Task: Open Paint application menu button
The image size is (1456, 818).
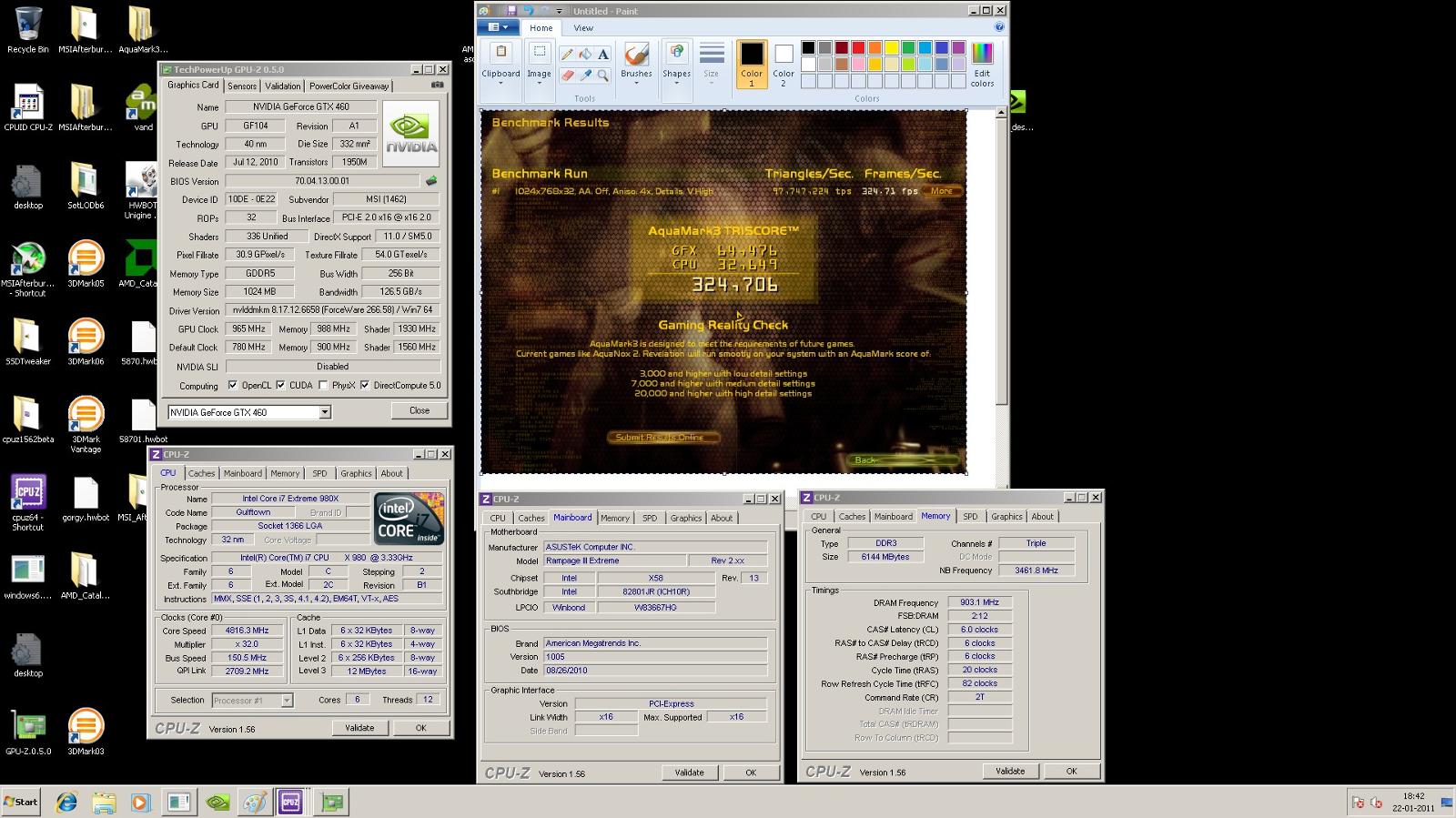Action: point(498,27)
